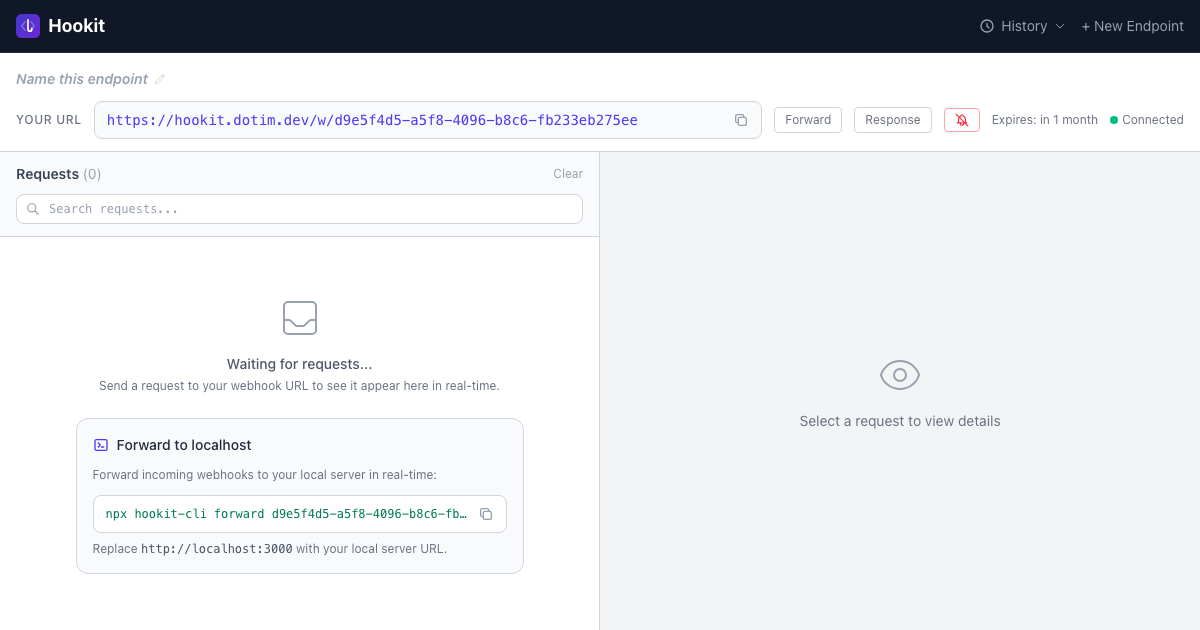Copy the webhook URL using copy icon
Image resolution: width=1200 pixels, height=630 pixels.
click(741, 120)
